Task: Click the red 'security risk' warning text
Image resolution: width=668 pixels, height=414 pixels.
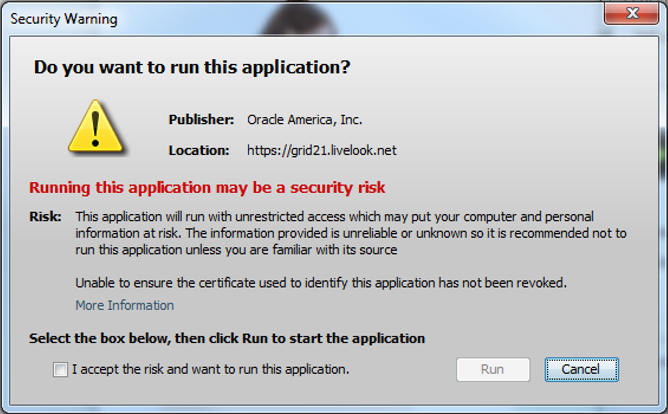Action: point(207,187)
